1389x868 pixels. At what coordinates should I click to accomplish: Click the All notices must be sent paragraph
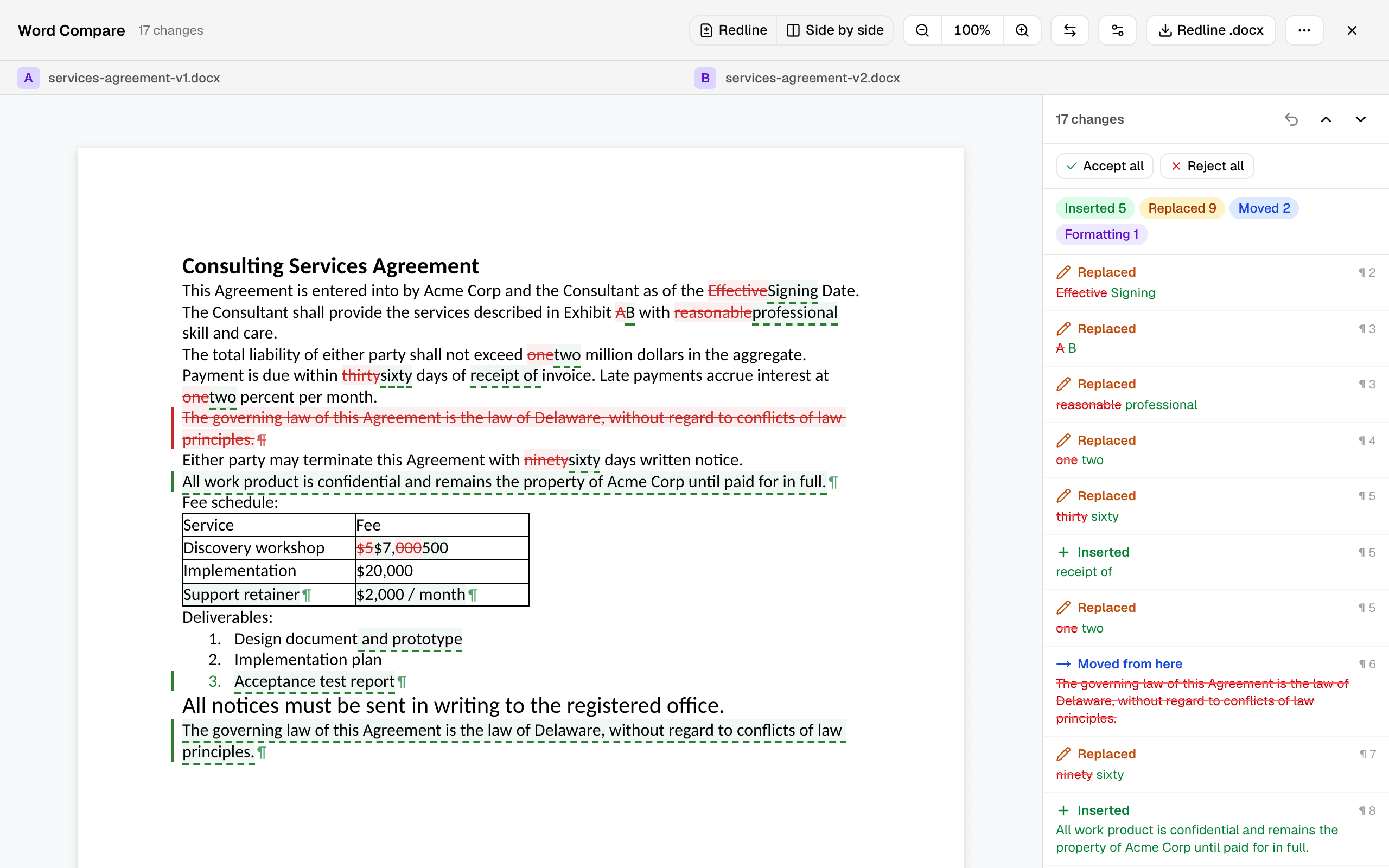click(x=453, y=706)
